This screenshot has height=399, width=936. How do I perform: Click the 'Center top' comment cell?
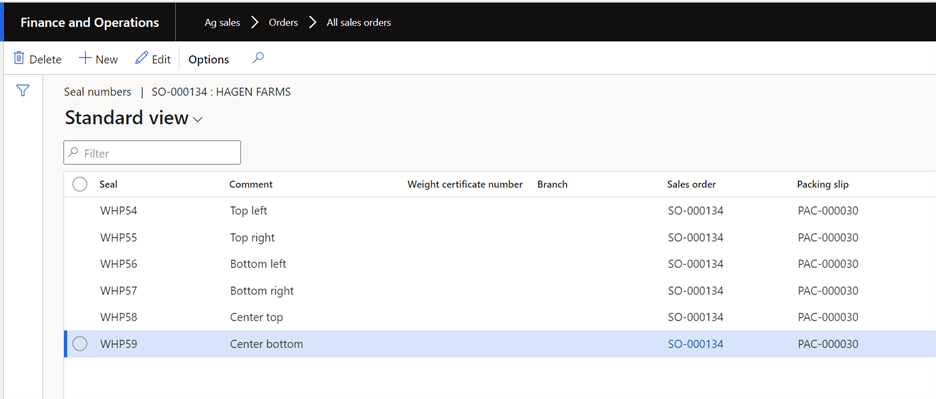[256, 317]
